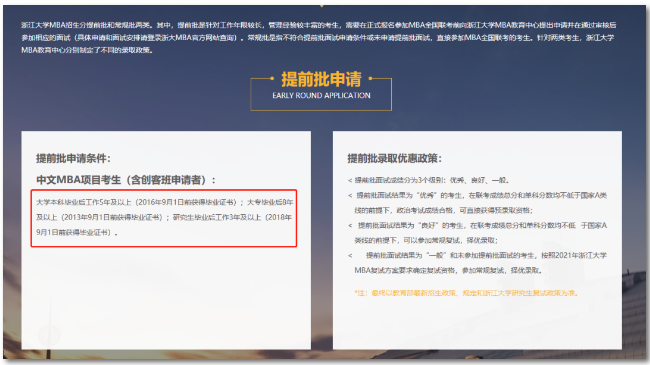This screenshot has height=365, width=650.
Task: Select the orange 提前批申请 heading
Action: [321, 79]
